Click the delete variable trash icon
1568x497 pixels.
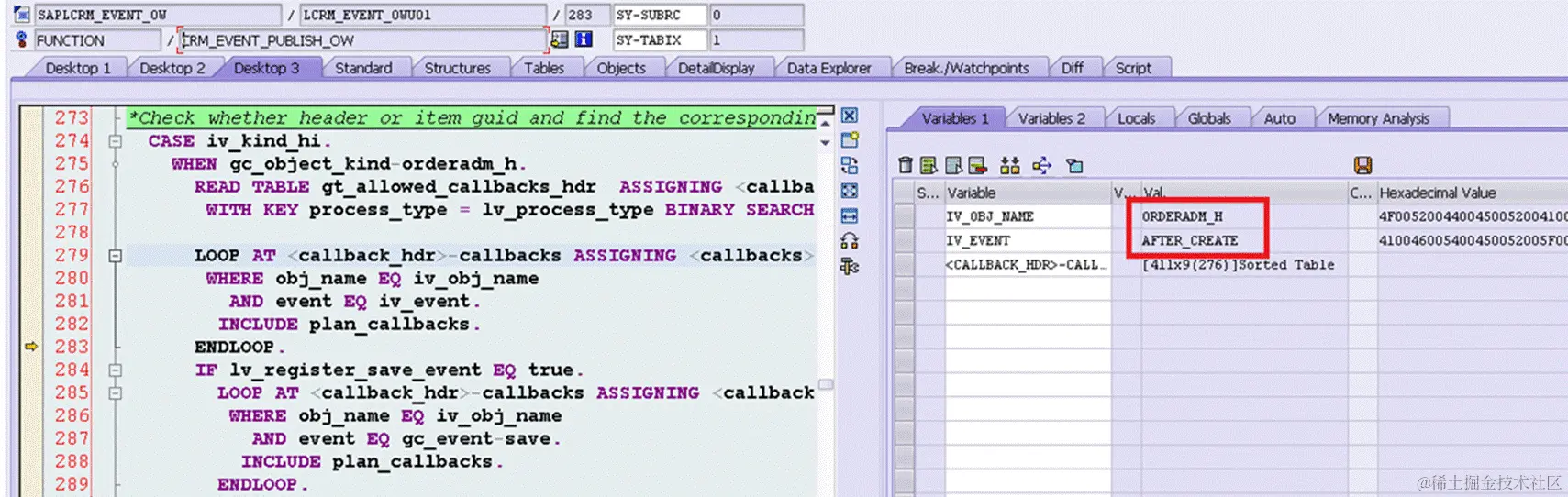click(x=905, y=165)
